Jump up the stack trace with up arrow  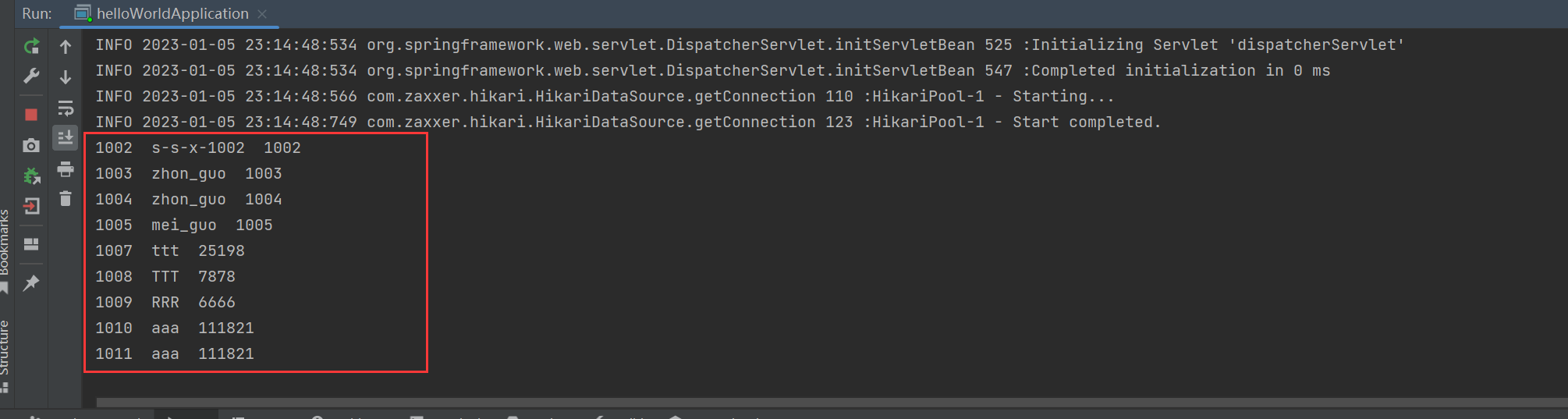[66, 47]
